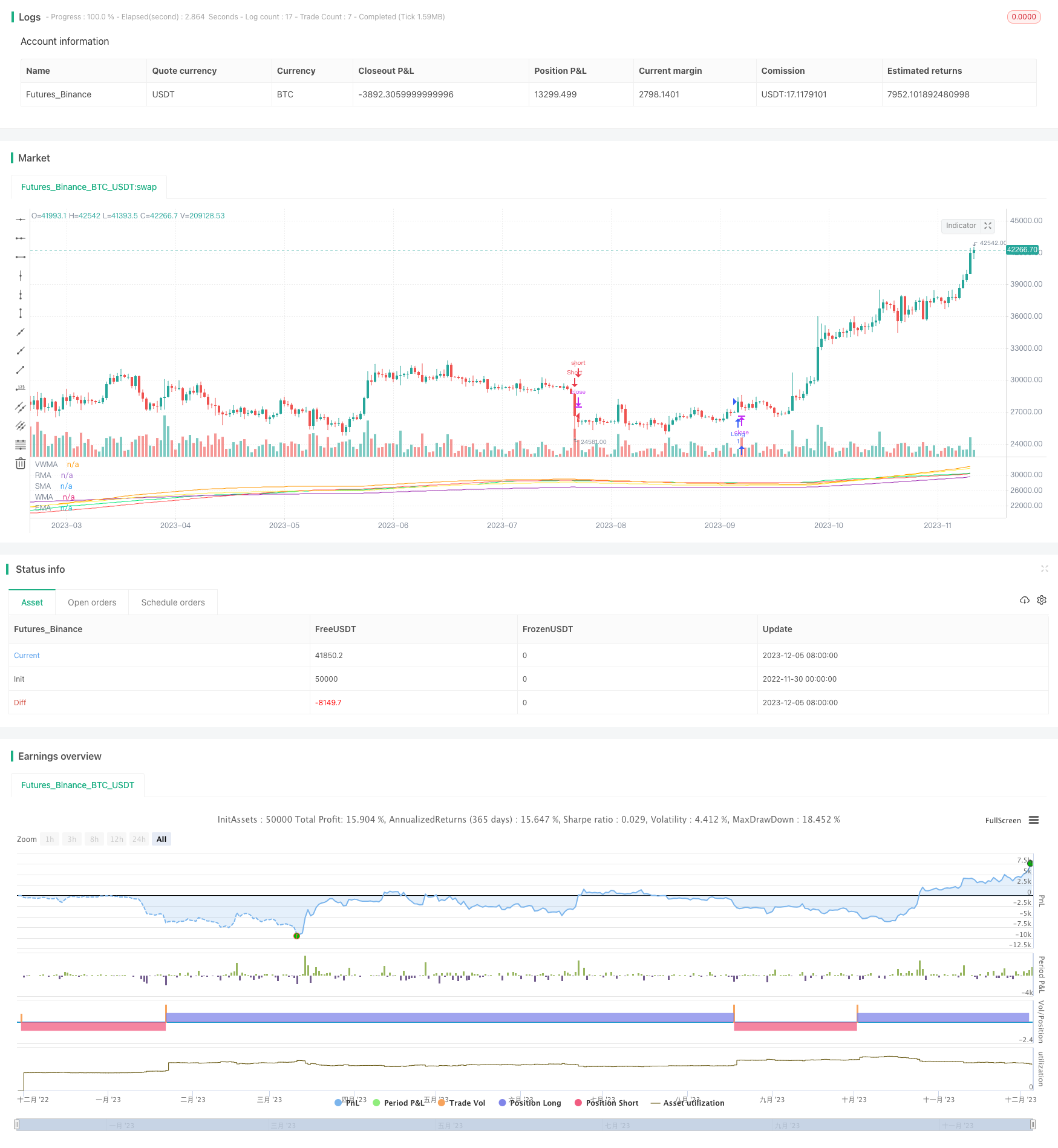The width and height of the screenshot is (1058, 1148).
Task: Select the horizontal segment drawing tool
Action: (21, 257)
